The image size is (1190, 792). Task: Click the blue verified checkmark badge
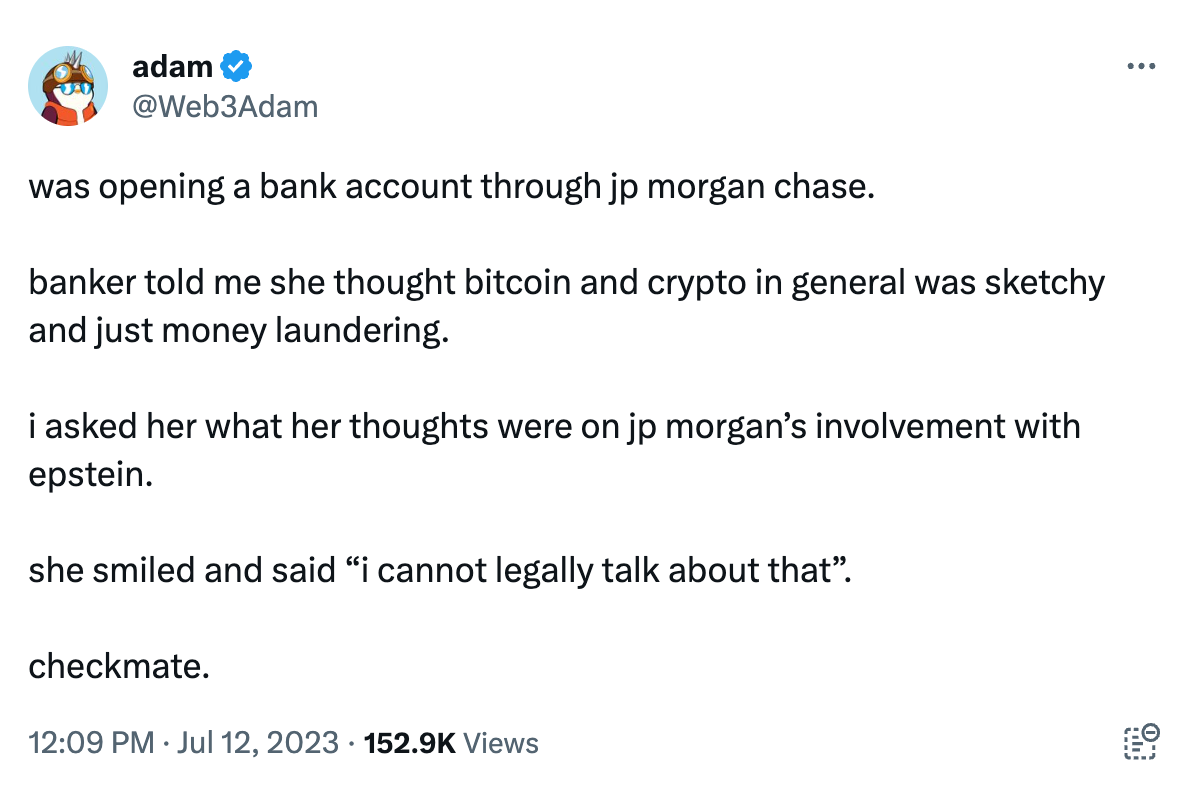click(x=236, y=67)
